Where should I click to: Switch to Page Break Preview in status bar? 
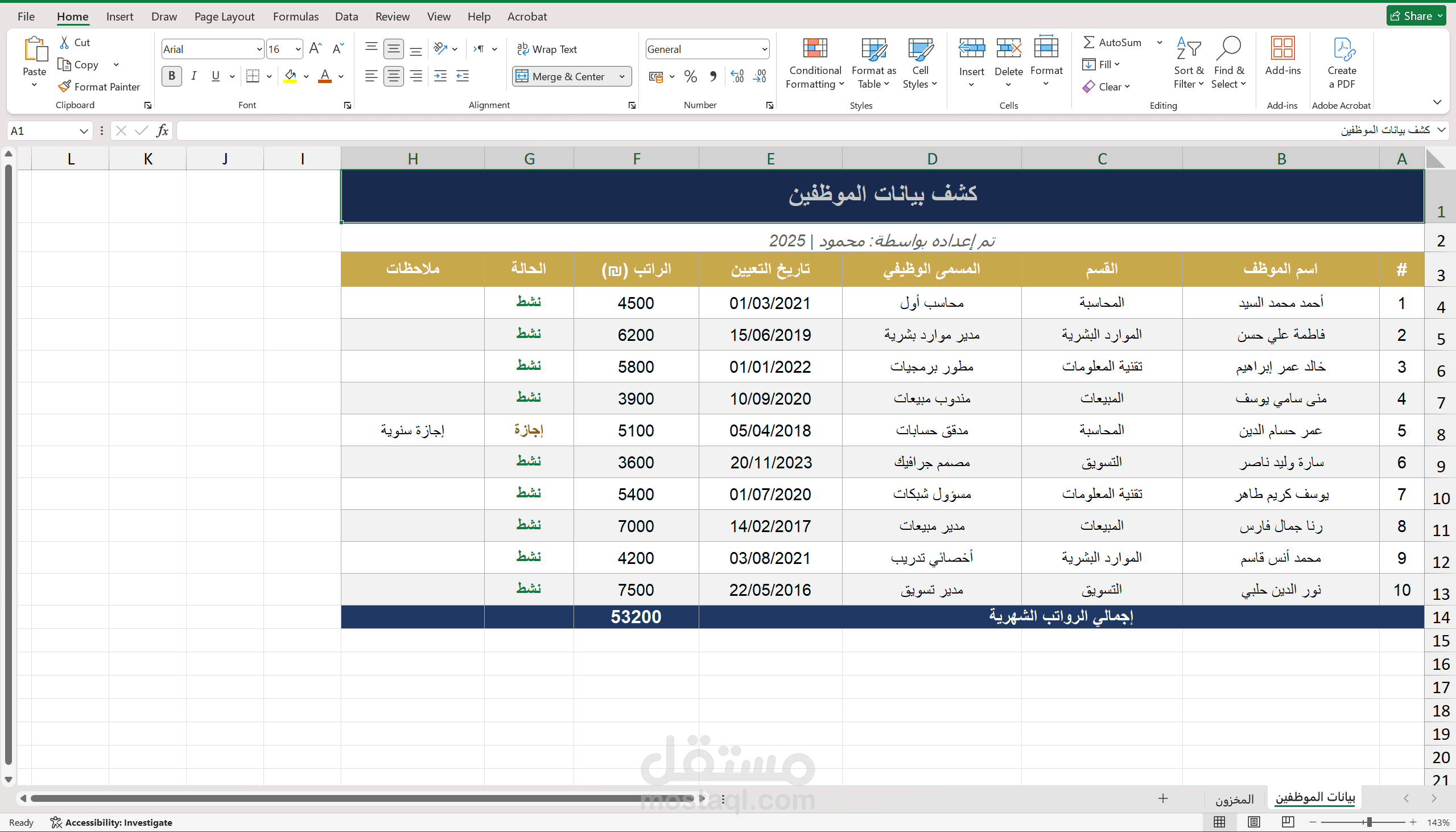tap(1288, 822)
